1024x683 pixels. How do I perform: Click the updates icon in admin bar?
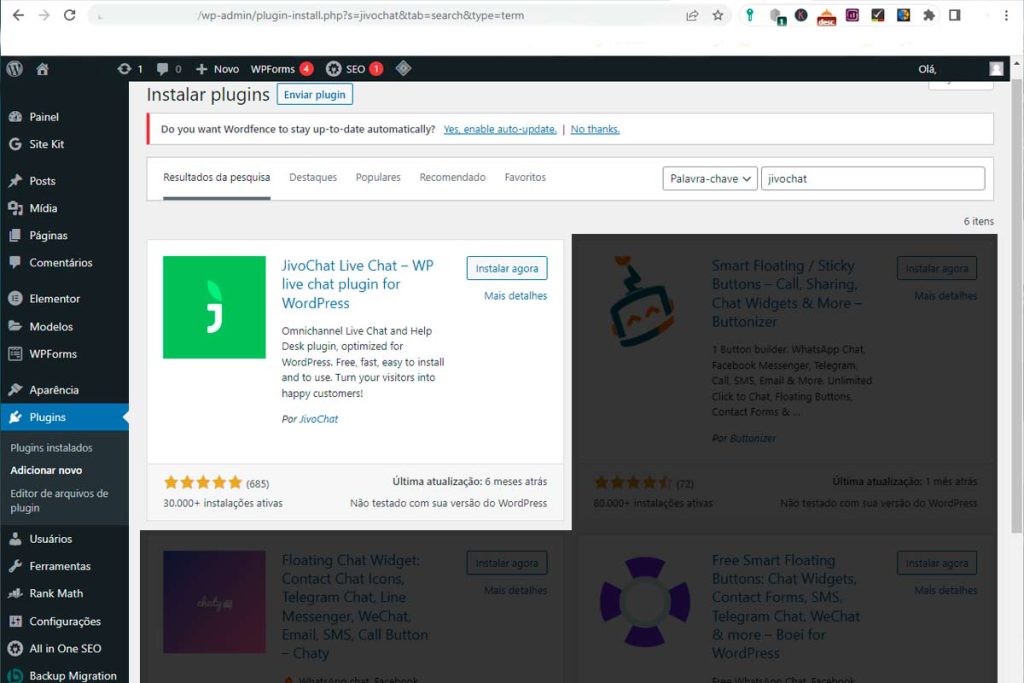[124, 69]
